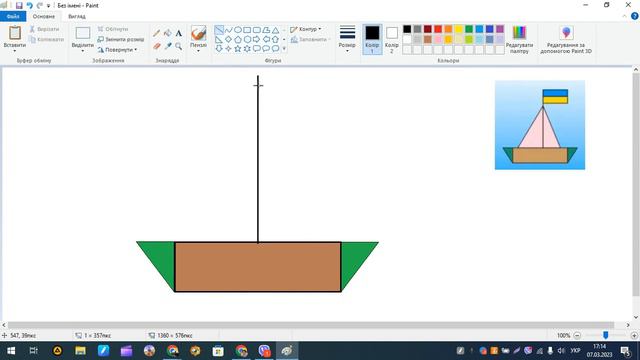Viewport: 640px width, 360px height.
Task: Select the Text tool
Action: (x=179, y=33)
